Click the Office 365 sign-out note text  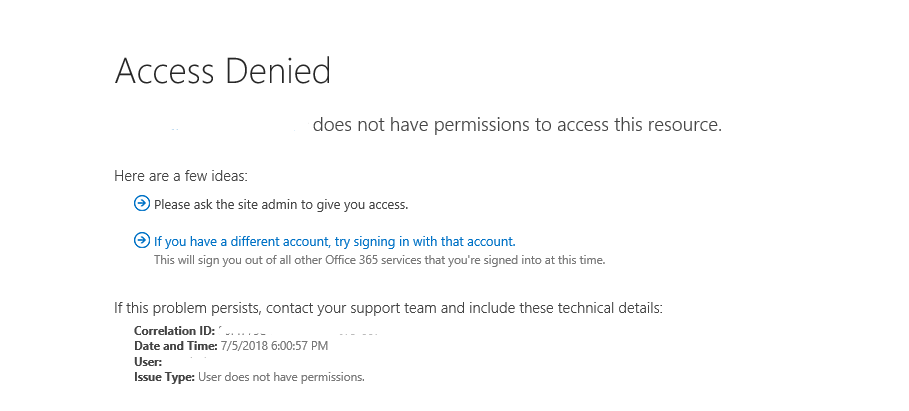click(379, 260)
